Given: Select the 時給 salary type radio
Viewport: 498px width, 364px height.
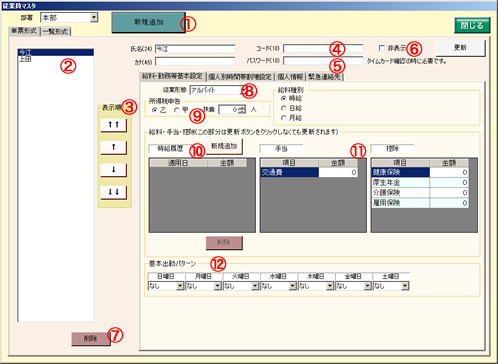Looking at the screenshot, I should [x=284, y=98].
